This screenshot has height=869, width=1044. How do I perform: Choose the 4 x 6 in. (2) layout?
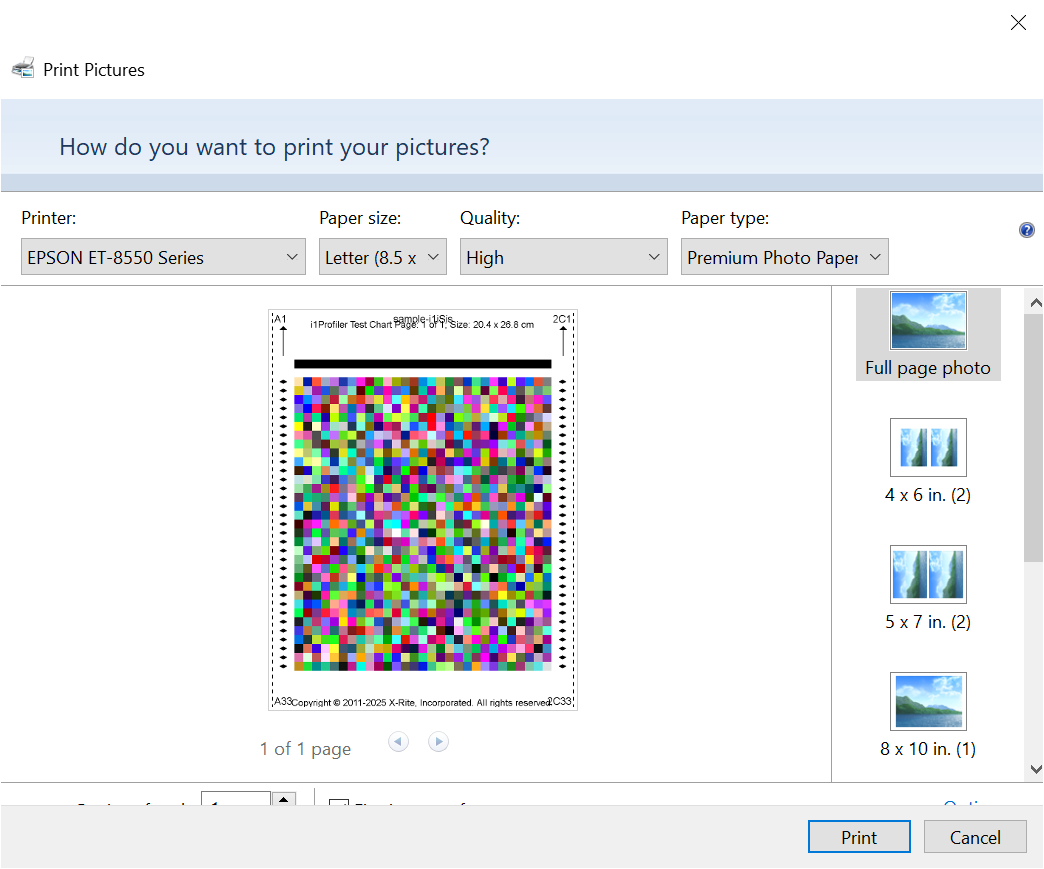928,460
